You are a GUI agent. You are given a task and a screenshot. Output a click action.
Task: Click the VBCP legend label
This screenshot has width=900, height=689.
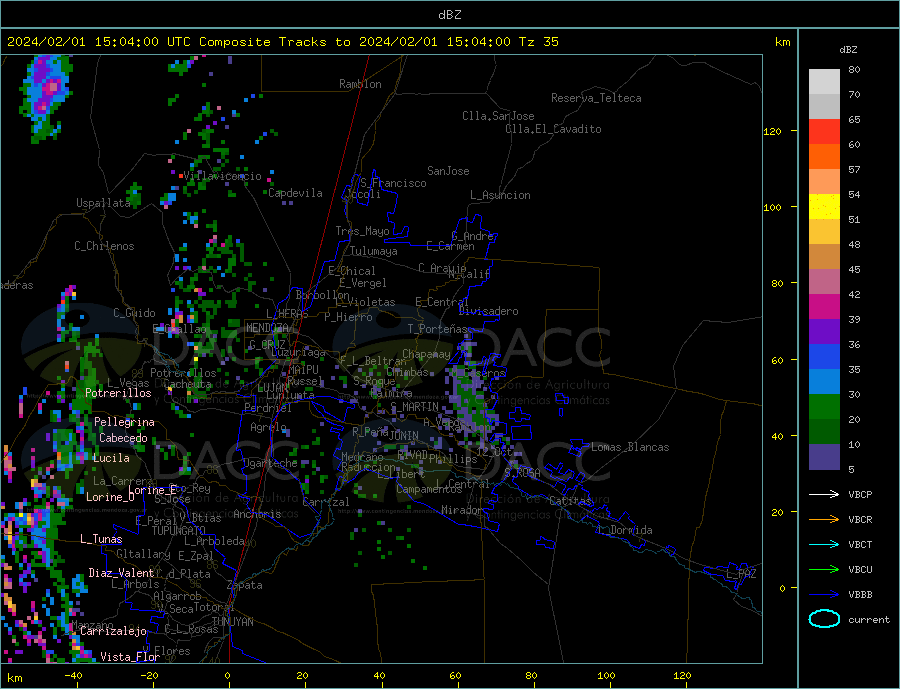[860, 494]
